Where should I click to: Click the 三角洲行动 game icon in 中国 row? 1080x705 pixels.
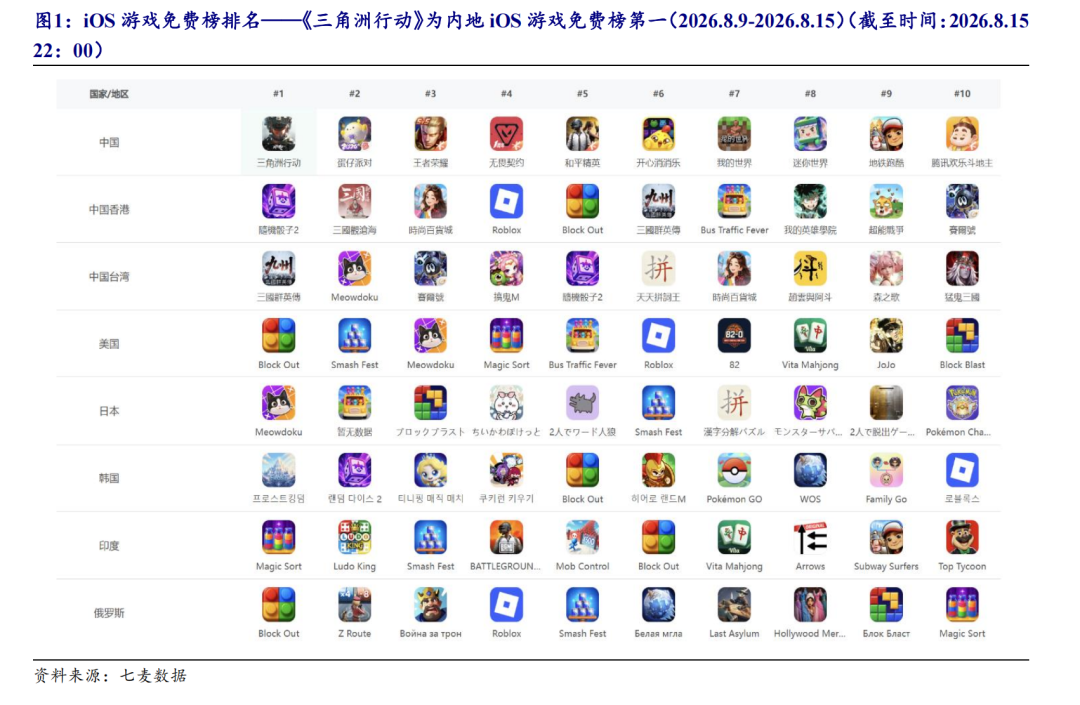coord(278,134)
